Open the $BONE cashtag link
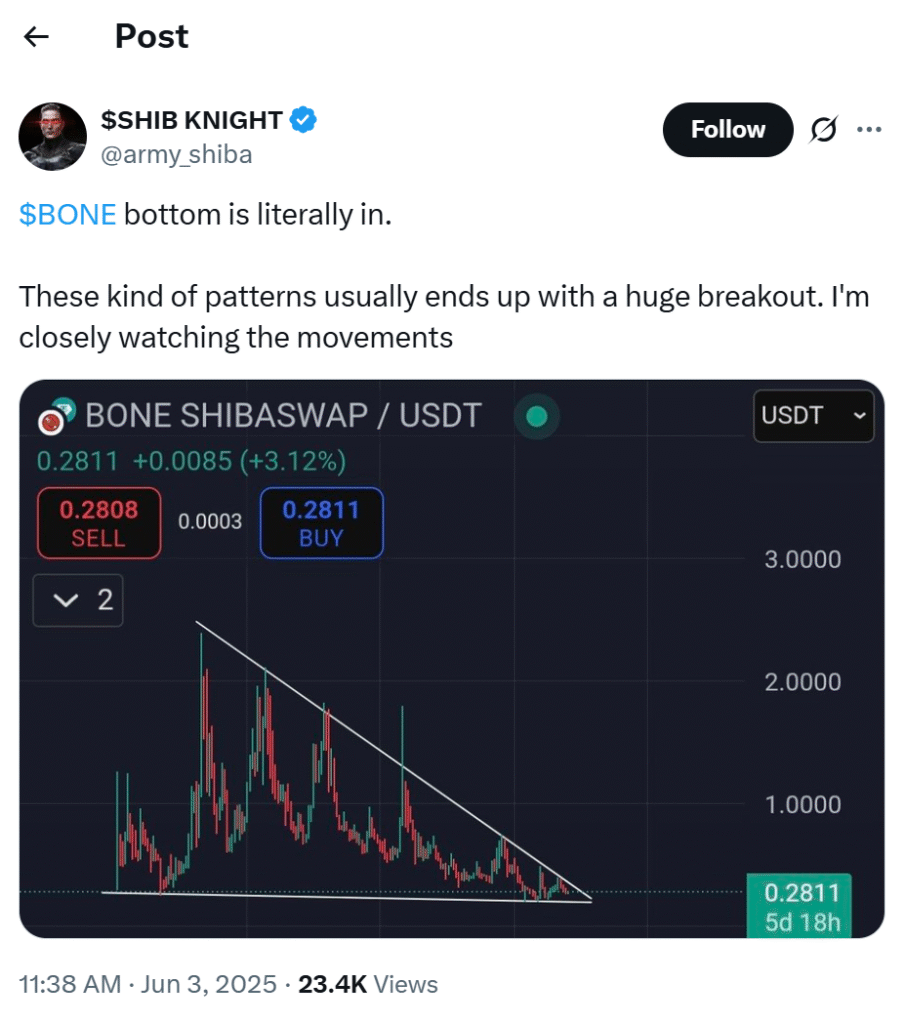Viewport: 906px width, 1024px height. point(67,215)
